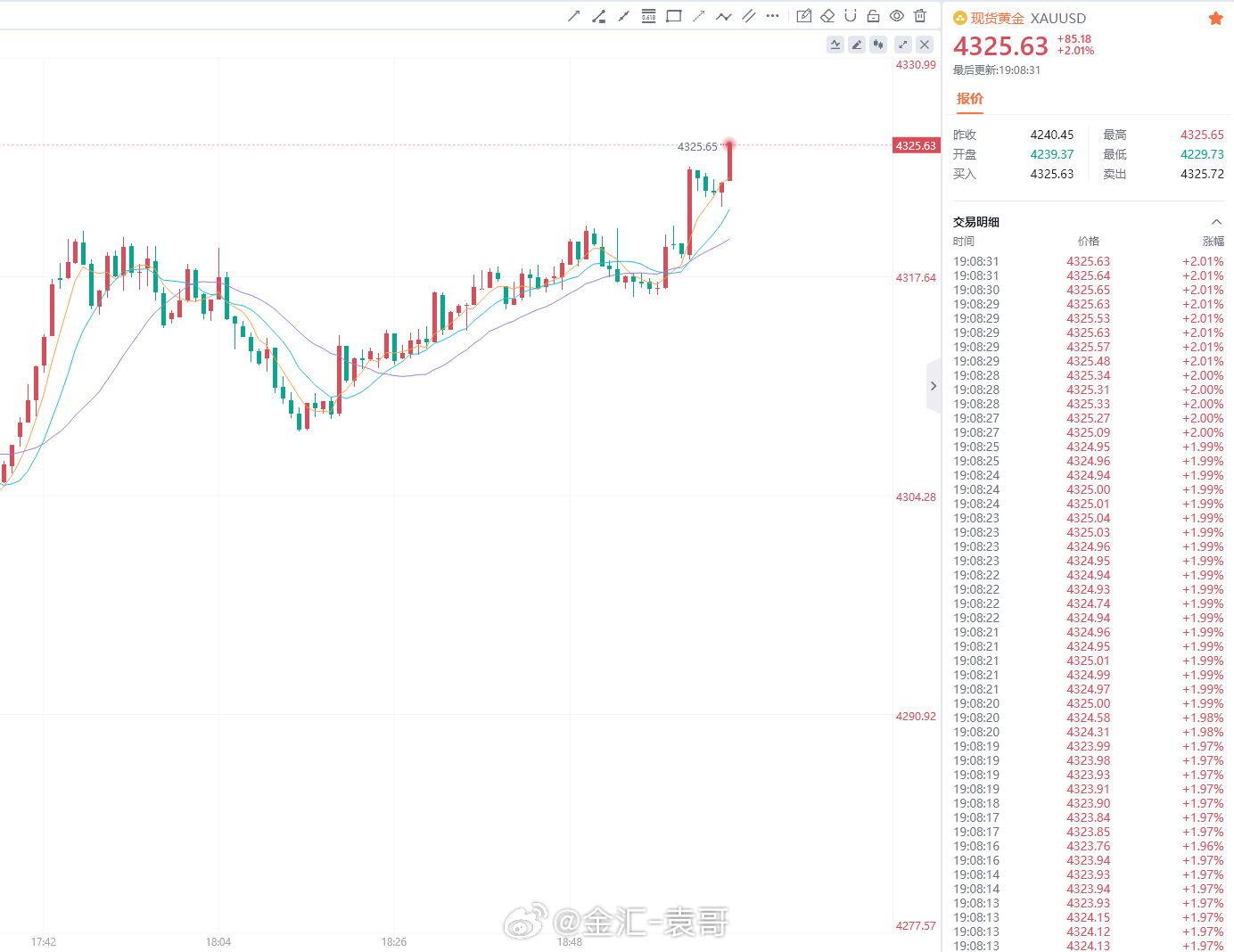Click the +85.18 change amount
This screenshot has width=1234, height=952.
pos(1074,39)
